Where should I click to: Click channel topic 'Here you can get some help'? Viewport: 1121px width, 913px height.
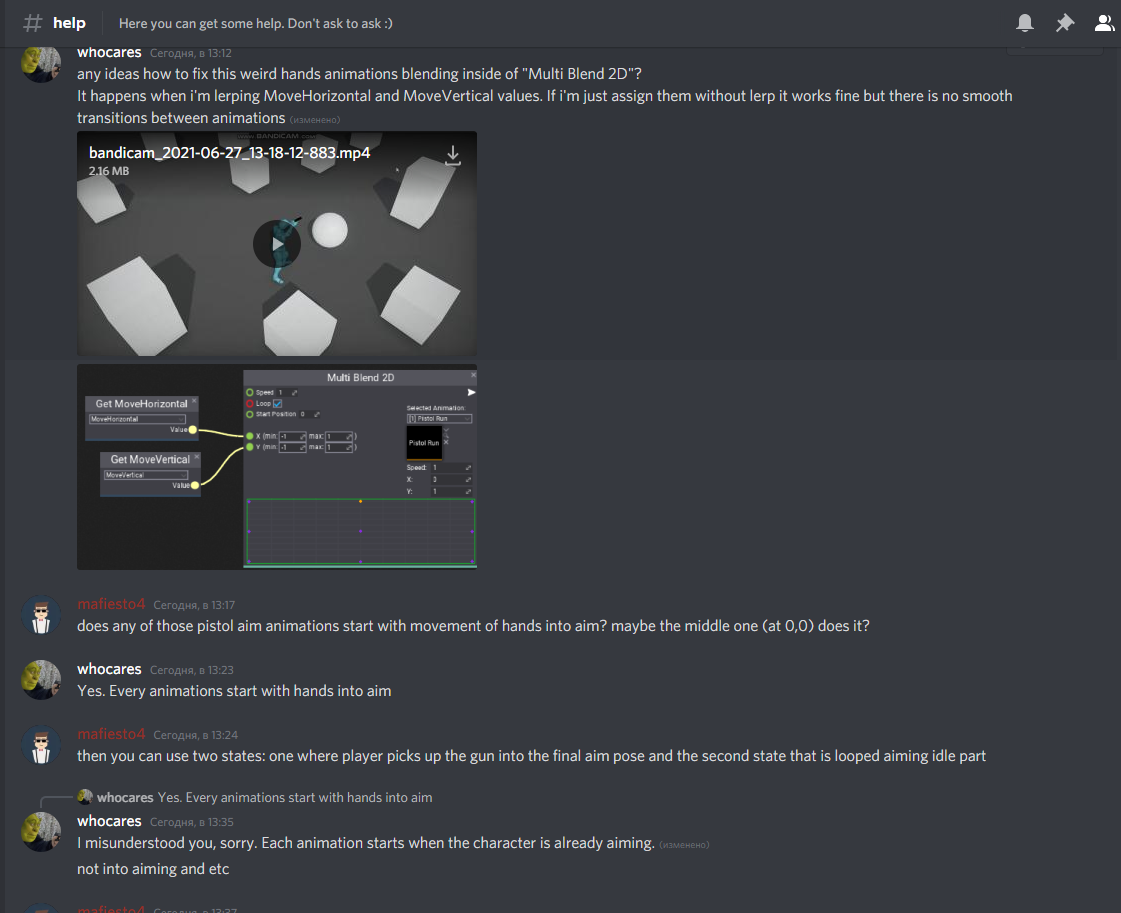pos(255,23)
